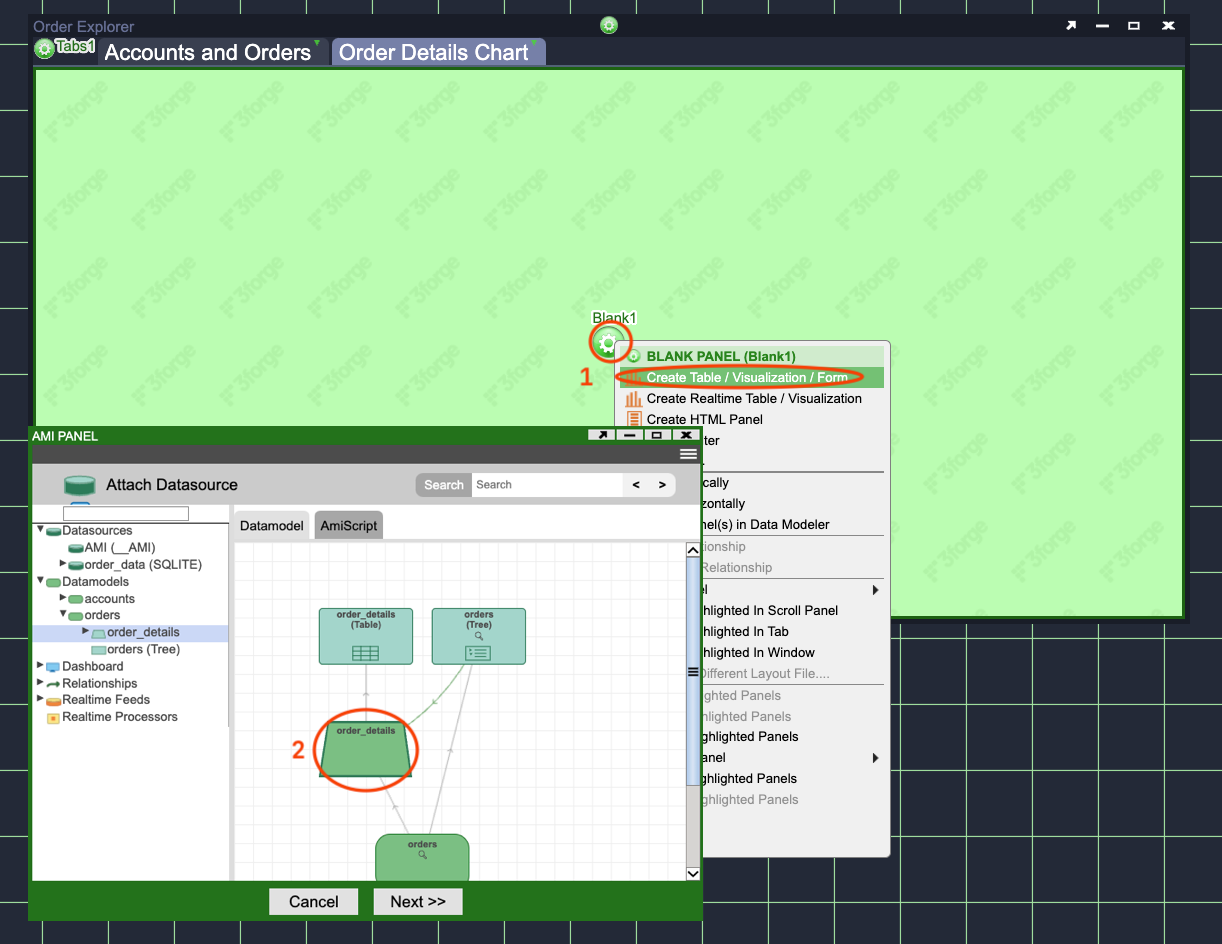This screenshot has height=944, width=1222.
Task: Collapse the Datasources tree node
Action: point(41,530)
